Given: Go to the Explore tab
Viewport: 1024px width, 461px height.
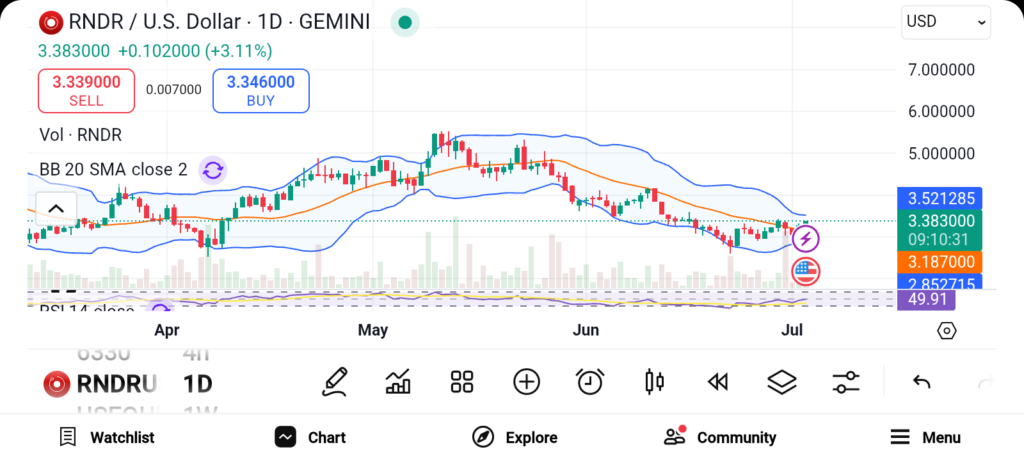Looking at the screenshot, I should (515, 437).
